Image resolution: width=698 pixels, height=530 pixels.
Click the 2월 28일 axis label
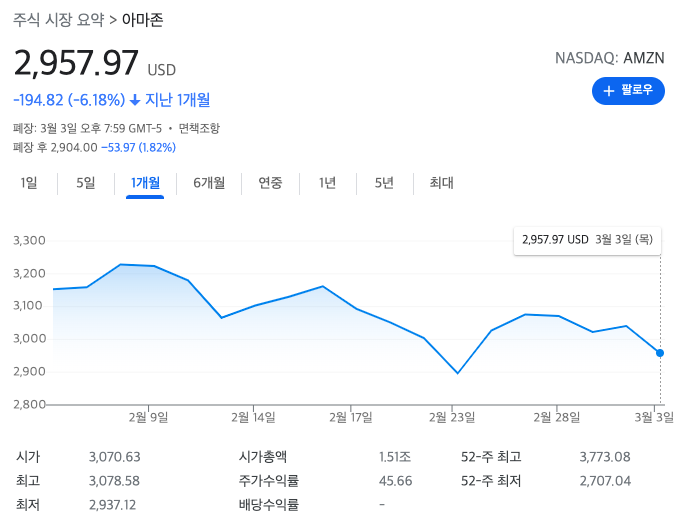(x=557, y=417)
